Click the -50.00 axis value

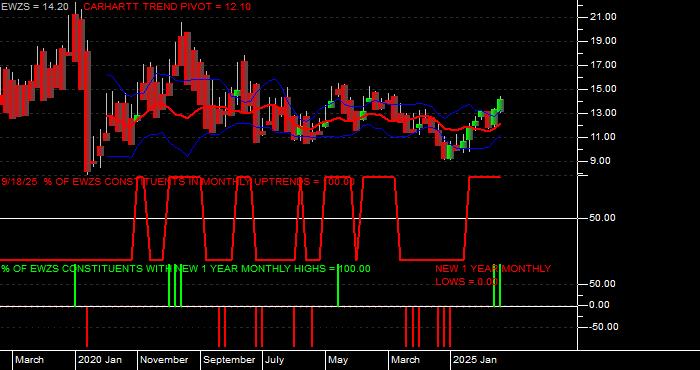pos(603,327)
